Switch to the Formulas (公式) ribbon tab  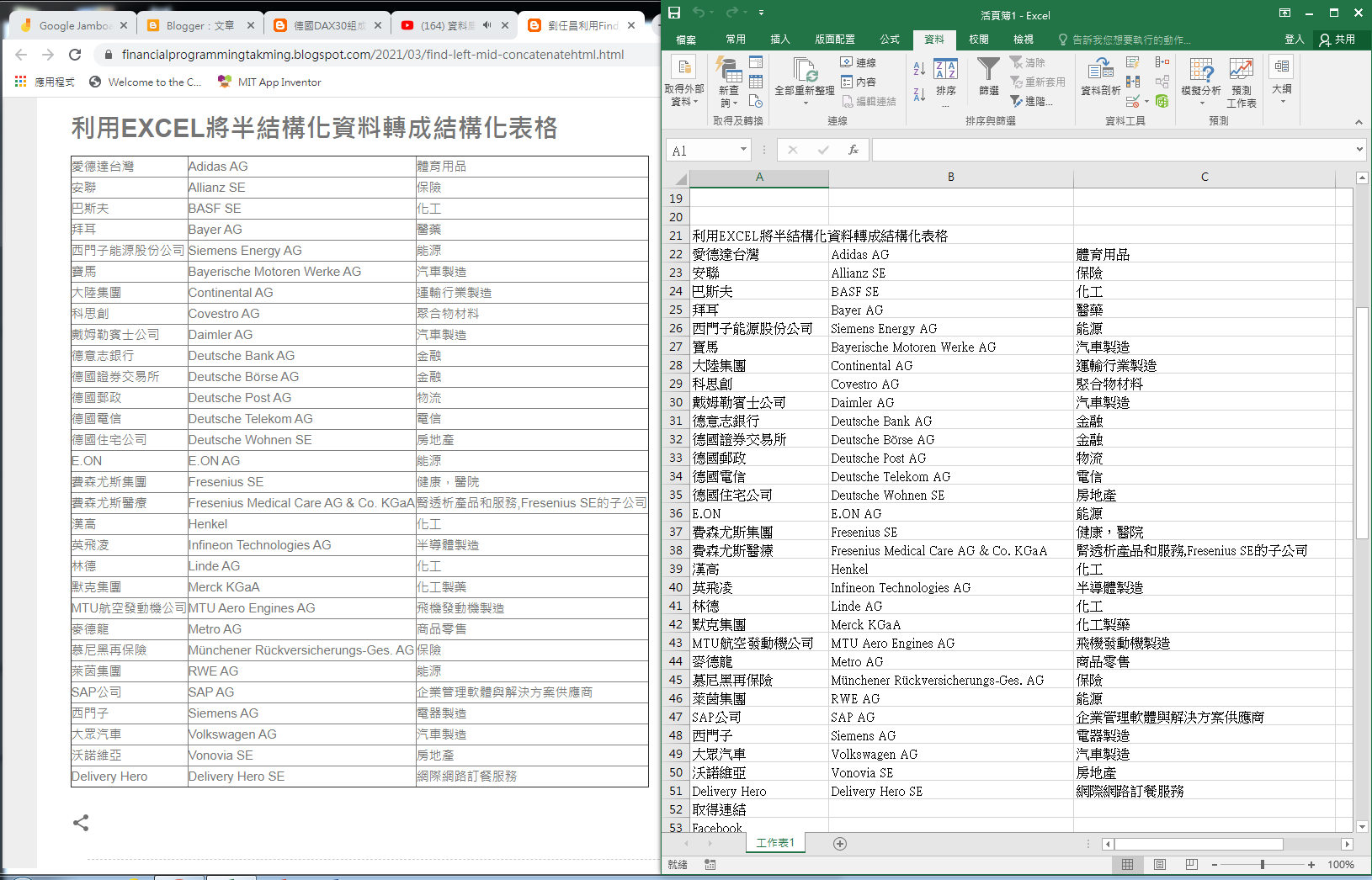[890, 40]
